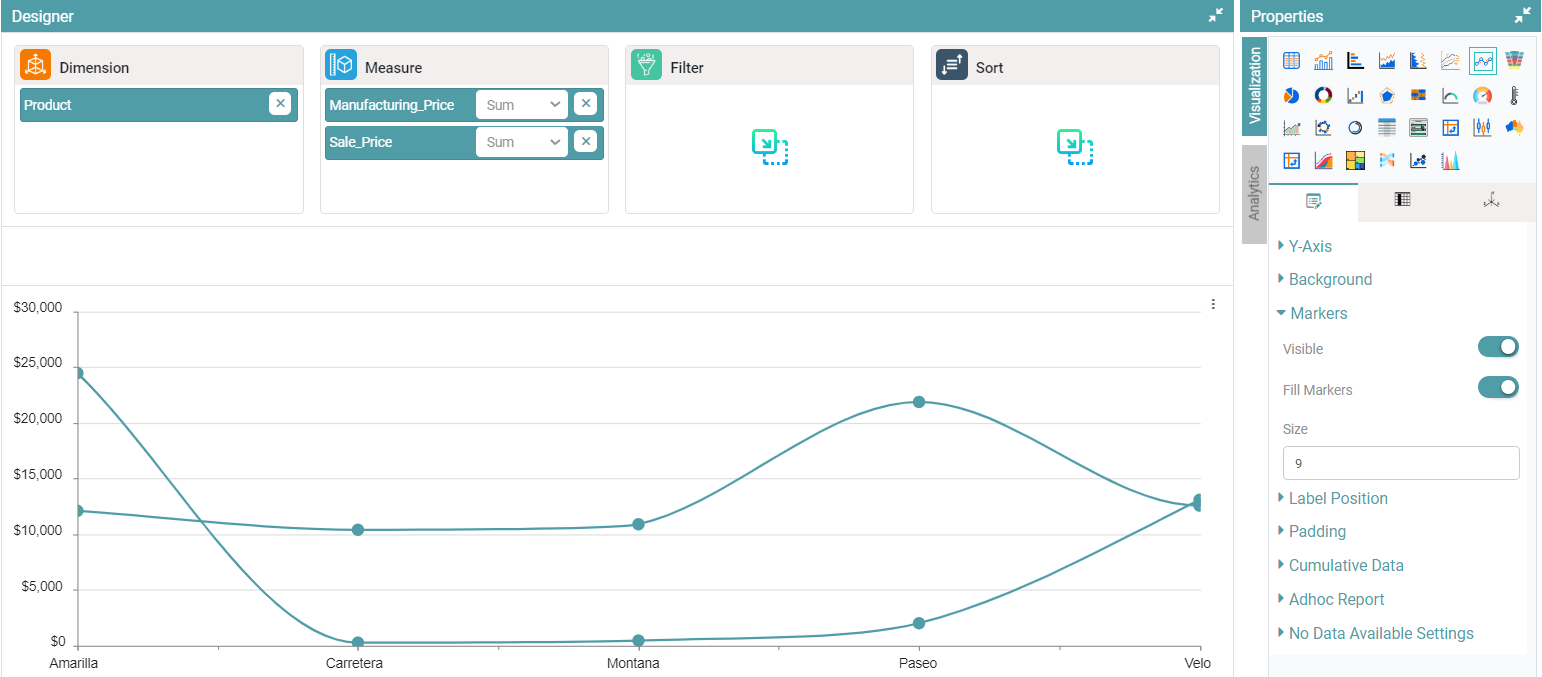Select the gauge chart visualization icon
This screenshot has height=677, width=1542.
pos(1482,95)
